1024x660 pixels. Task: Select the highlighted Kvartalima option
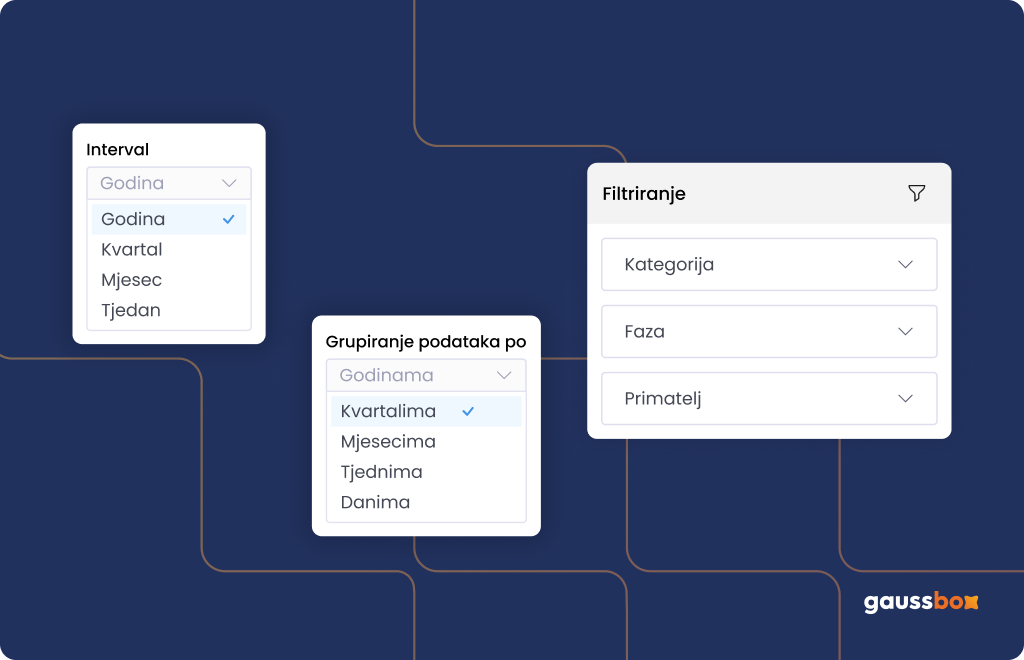(426, 411)
